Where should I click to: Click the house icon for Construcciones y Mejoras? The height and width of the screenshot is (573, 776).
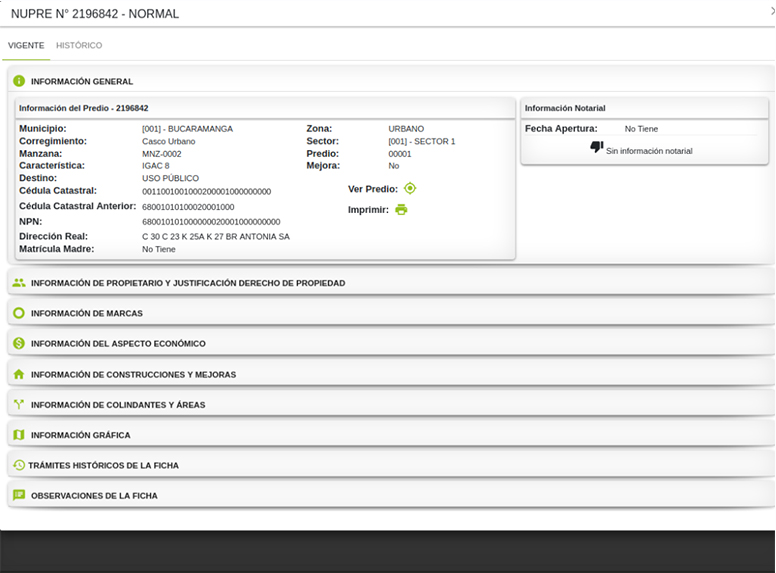(x=19, y=374)
